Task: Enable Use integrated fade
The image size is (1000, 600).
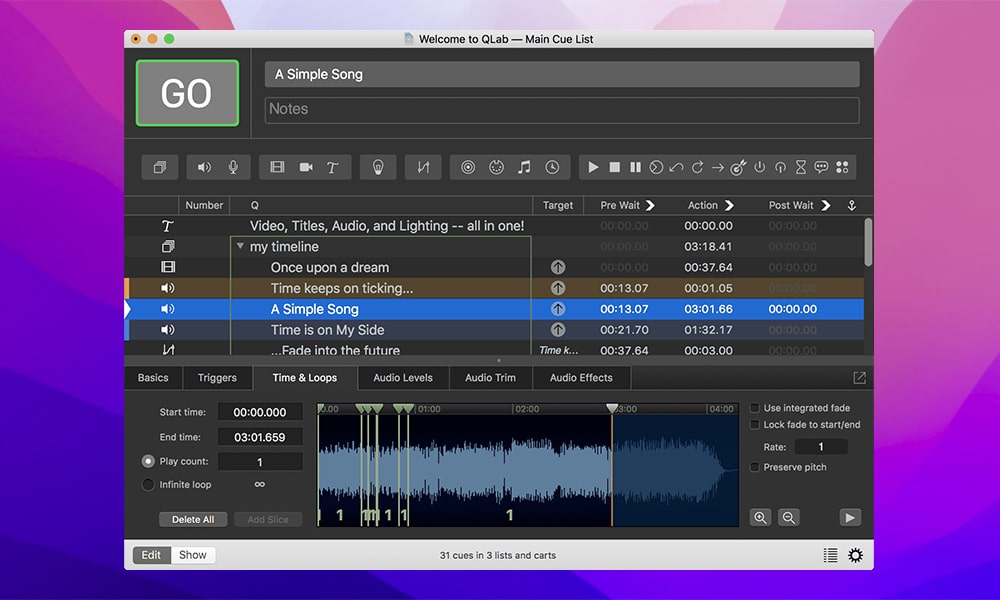Action: (756, 408)
